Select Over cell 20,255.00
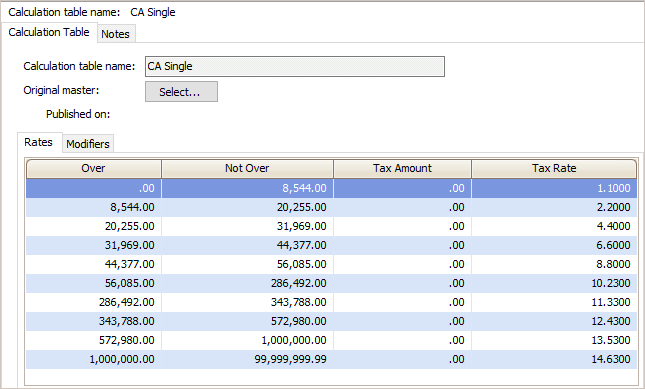Screen dimensions: 645x389 94,226
